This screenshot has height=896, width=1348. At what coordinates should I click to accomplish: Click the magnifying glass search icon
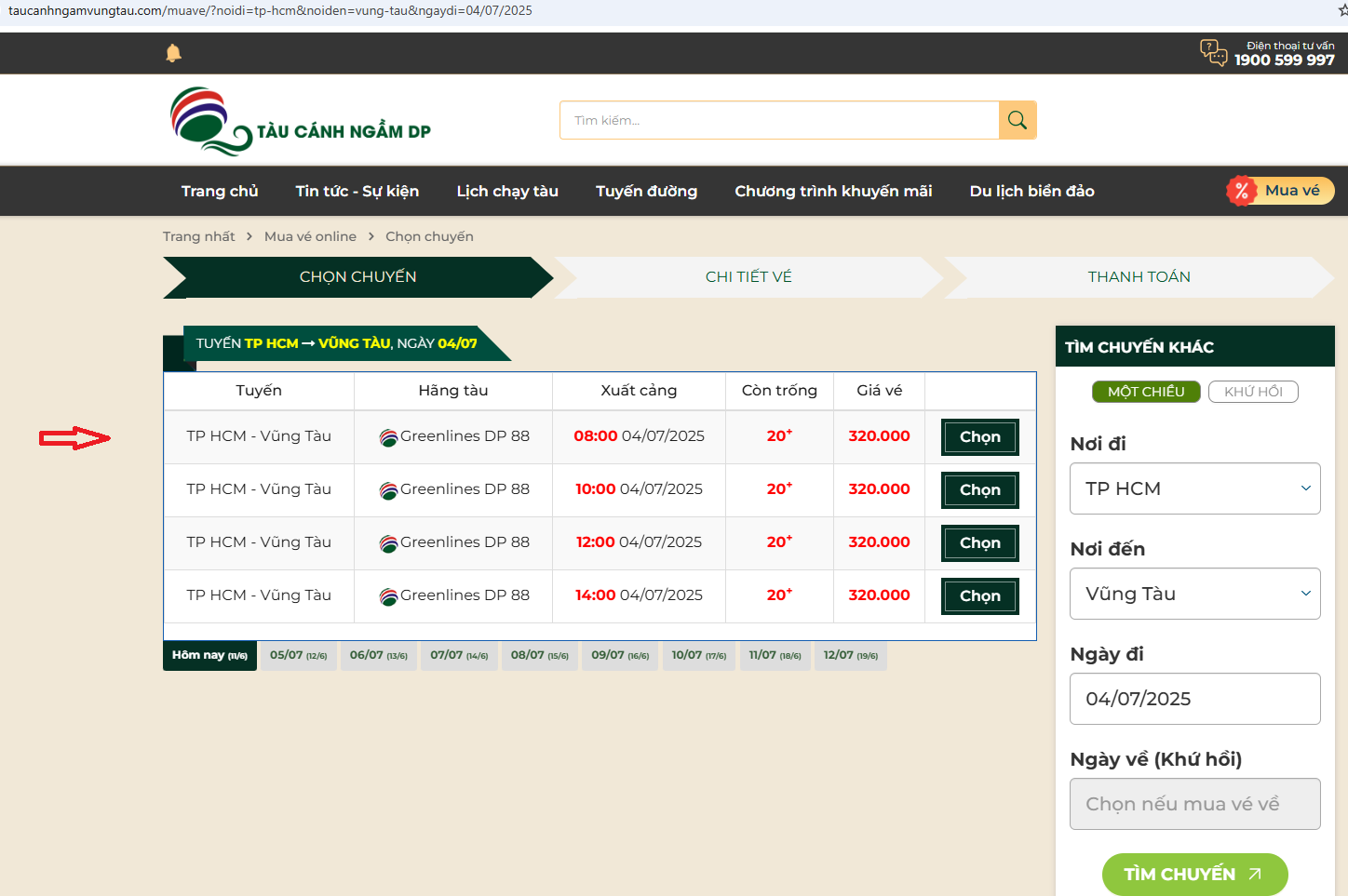[1018, 120]
